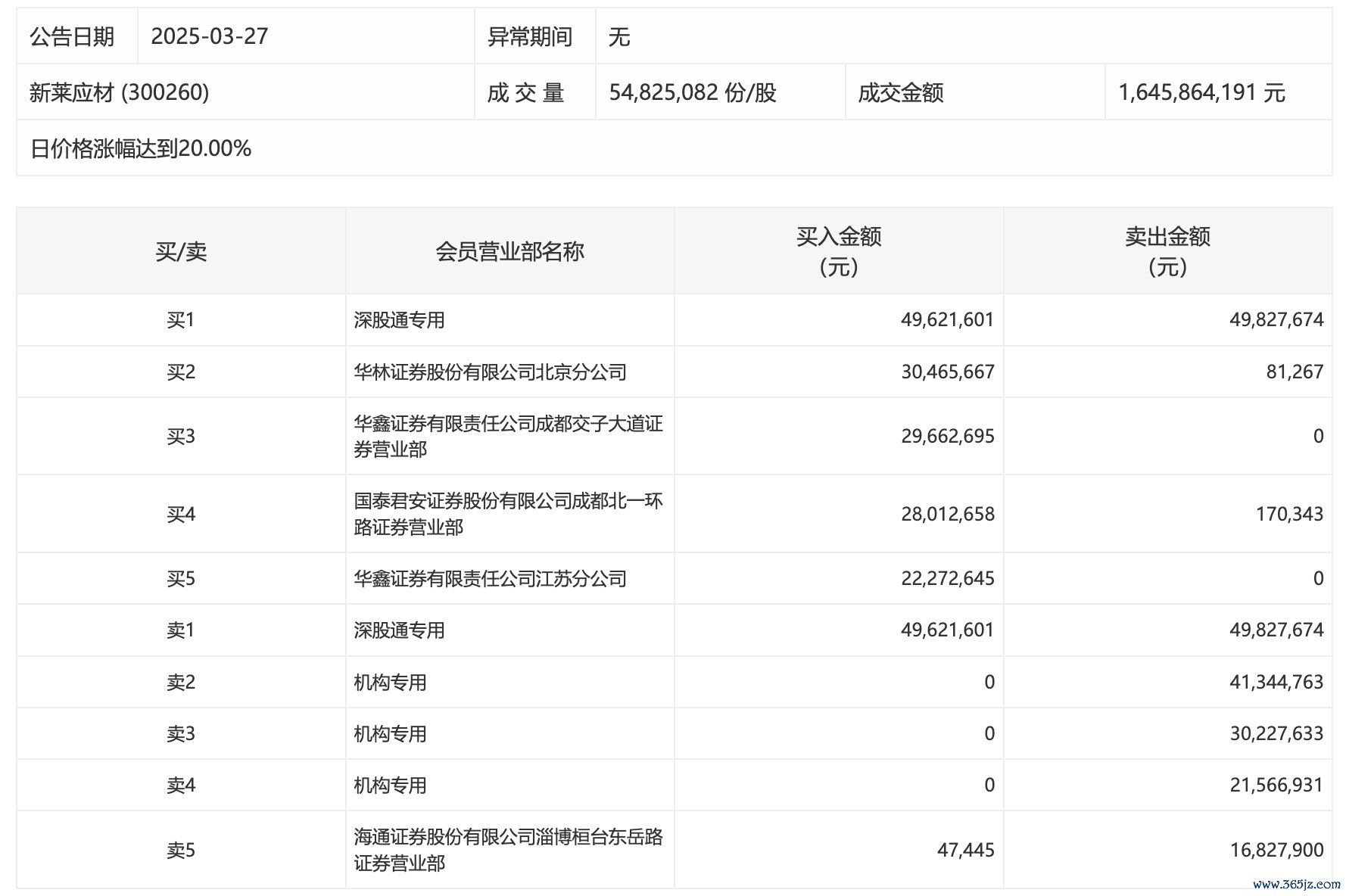Click 海通证券 淄博桓台东岳路 branch entry
Screen dimensions: 1346x896
click(x=508, y=850)
